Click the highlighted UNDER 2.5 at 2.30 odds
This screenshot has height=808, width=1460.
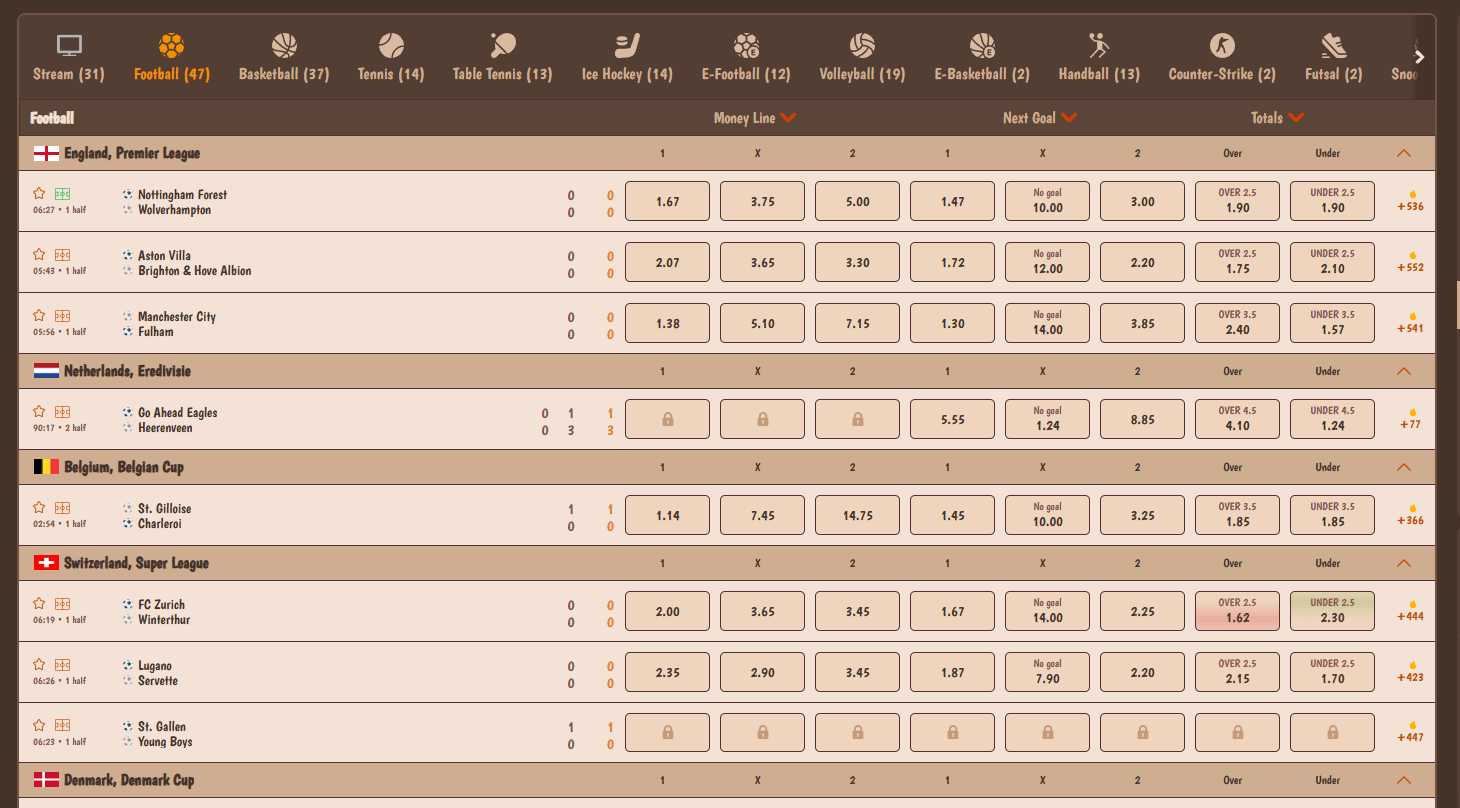coord(1332,610)
